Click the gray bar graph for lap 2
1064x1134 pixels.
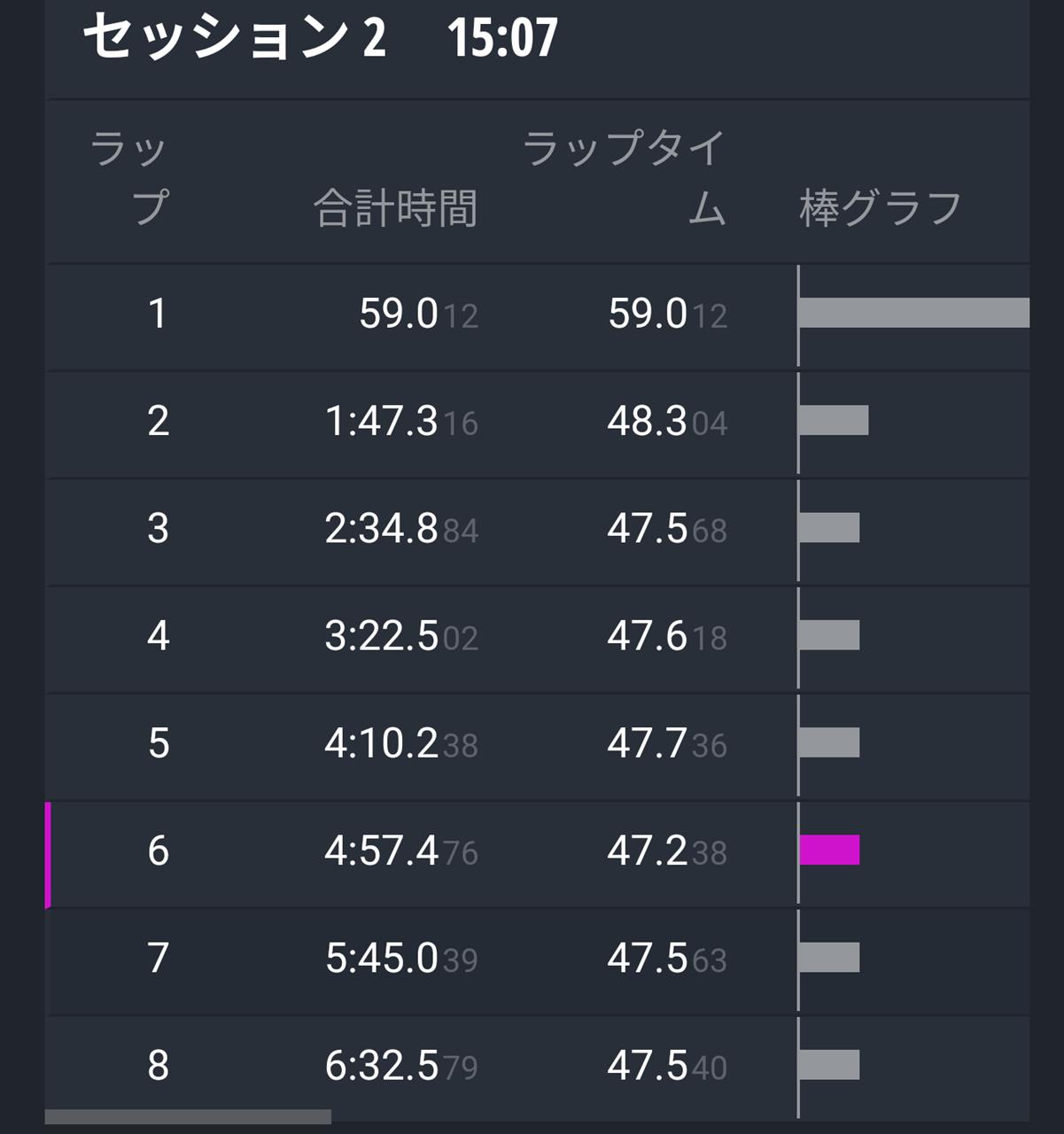coord(834,420)
